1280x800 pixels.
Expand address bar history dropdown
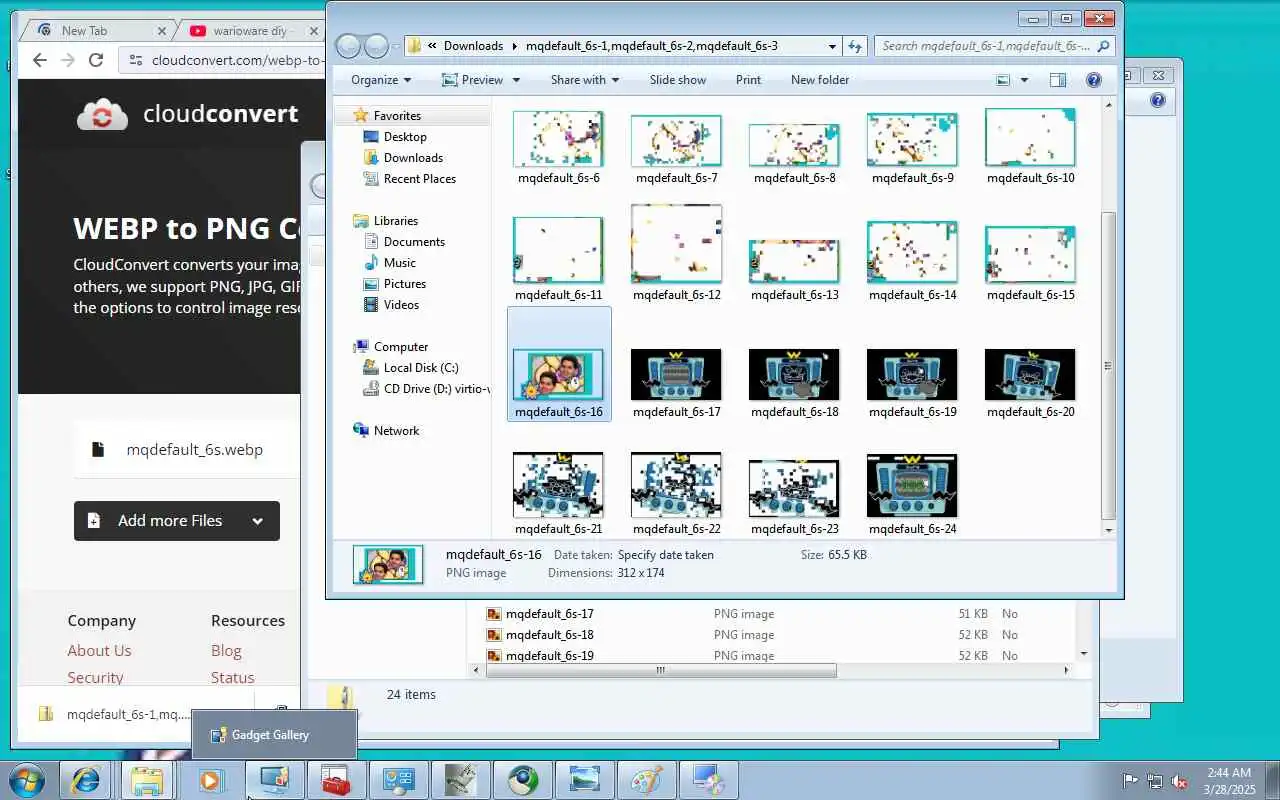[832, 46]
